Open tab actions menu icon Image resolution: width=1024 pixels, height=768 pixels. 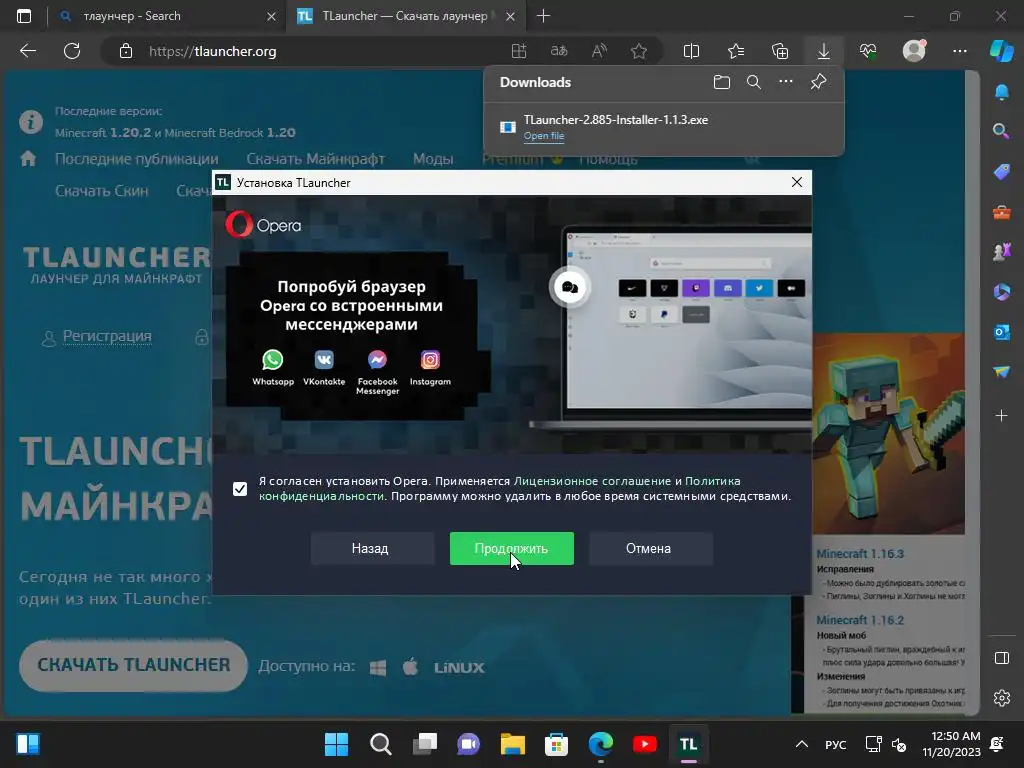click(x=24, y=16)
